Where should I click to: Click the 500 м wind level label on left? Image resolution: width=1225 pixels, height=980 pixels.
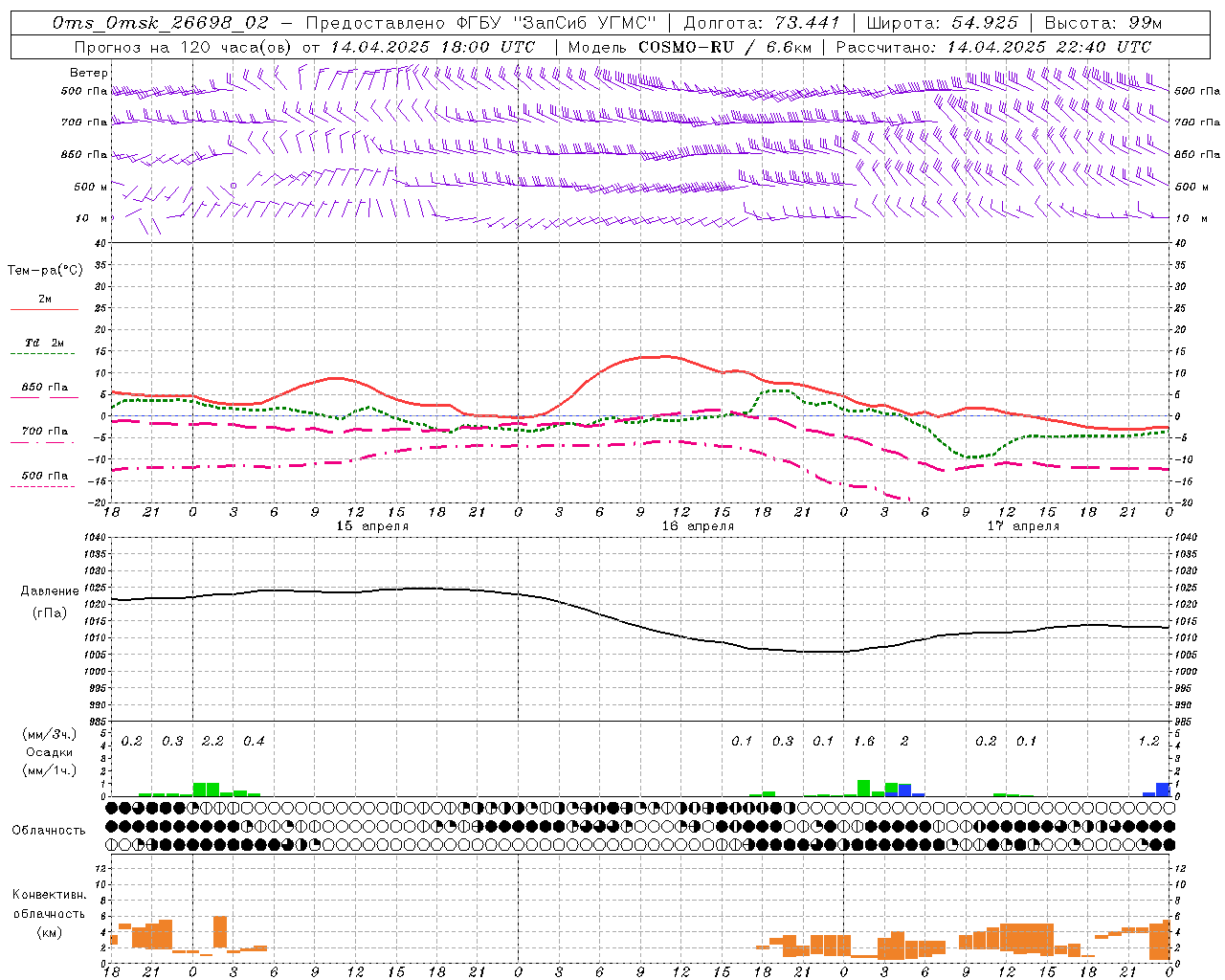pos(90,187)
